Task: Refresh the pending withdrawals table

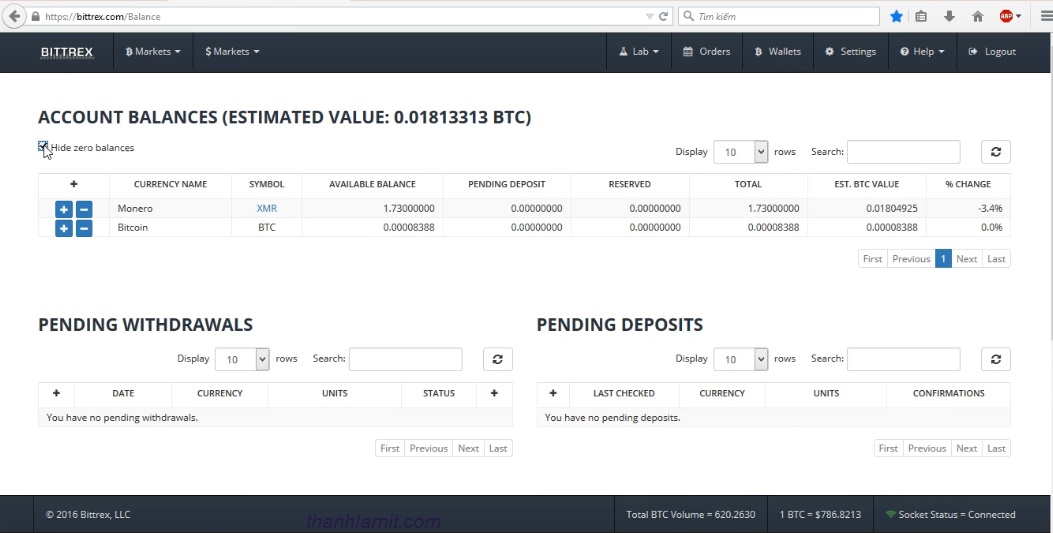Action: point(498,359)
